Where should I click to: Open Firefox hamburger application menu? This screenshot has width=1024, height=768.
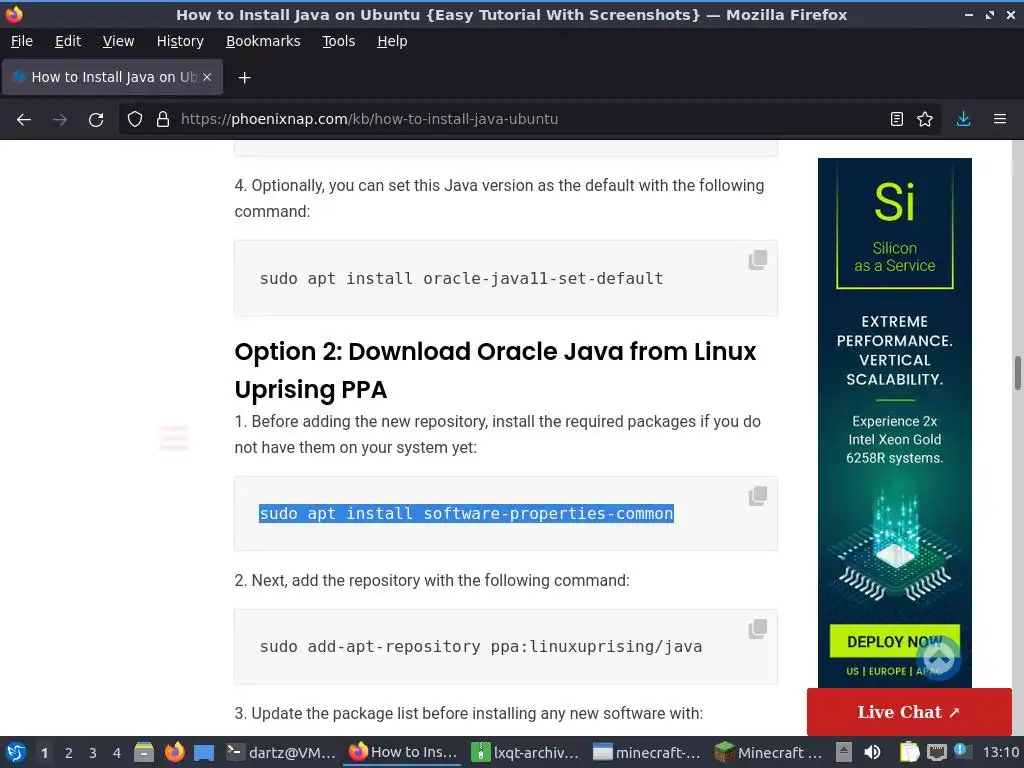click(1000, 120)
